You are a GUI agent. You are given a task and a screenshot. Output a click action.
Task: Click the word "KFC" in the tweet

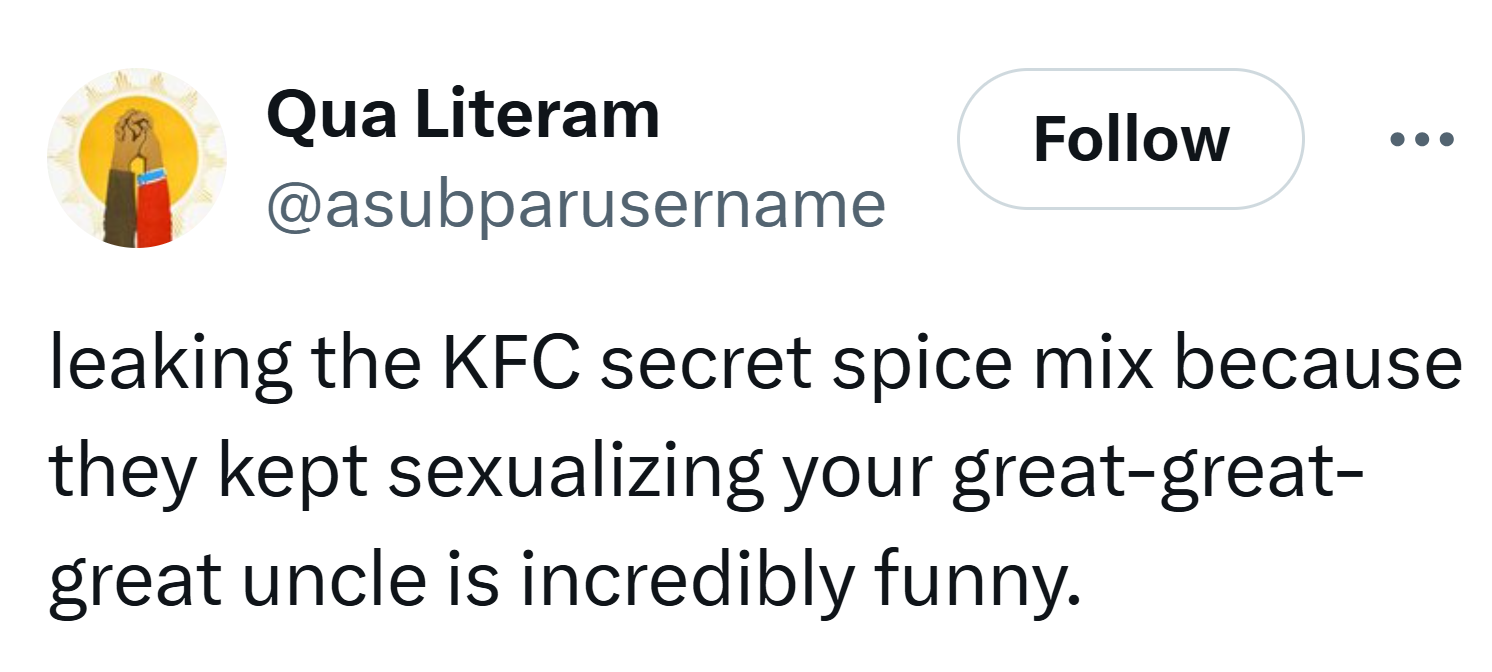514,366
